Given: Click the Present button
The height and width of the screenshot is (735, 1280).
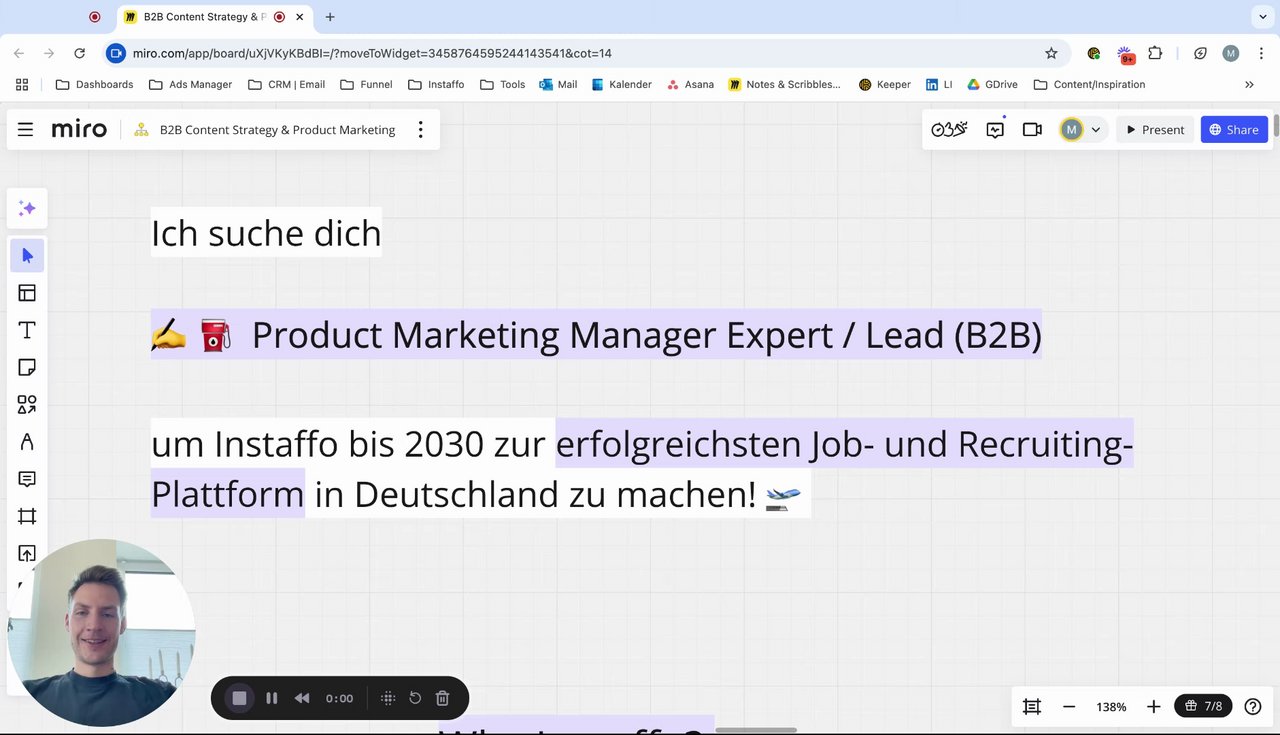Looking at the screenshot, I should (x=1155, y=129).
